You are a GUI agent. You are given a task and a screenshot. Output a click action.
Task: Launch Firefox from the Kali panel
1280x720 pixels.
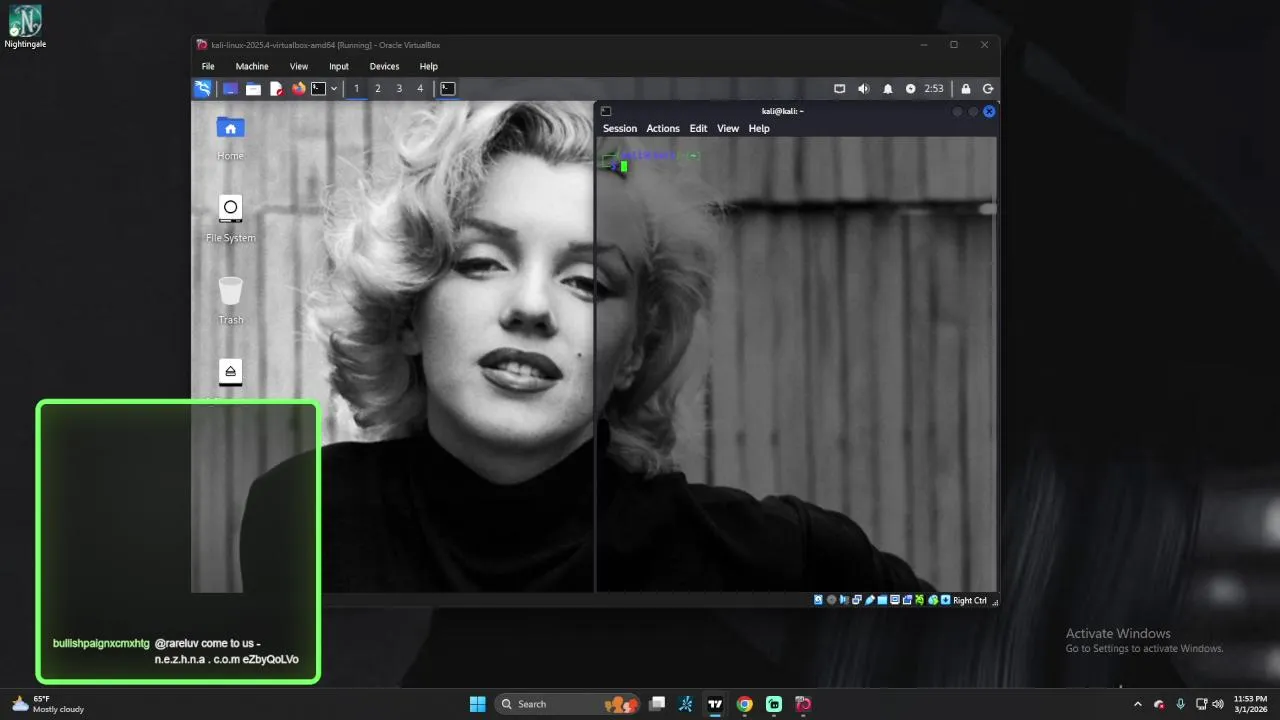(298, 89)
